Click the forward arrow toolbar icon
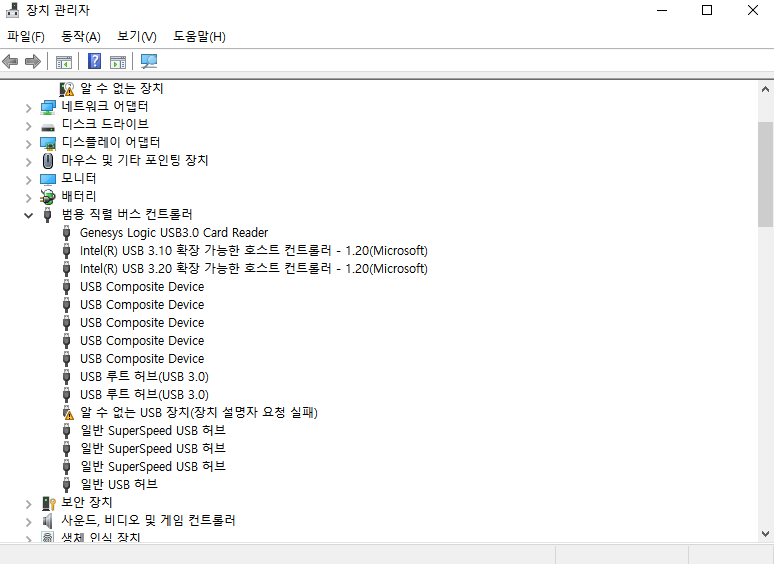Image resolution: width=774 pixels, height=564 pixels. click(x=33, y=62)
